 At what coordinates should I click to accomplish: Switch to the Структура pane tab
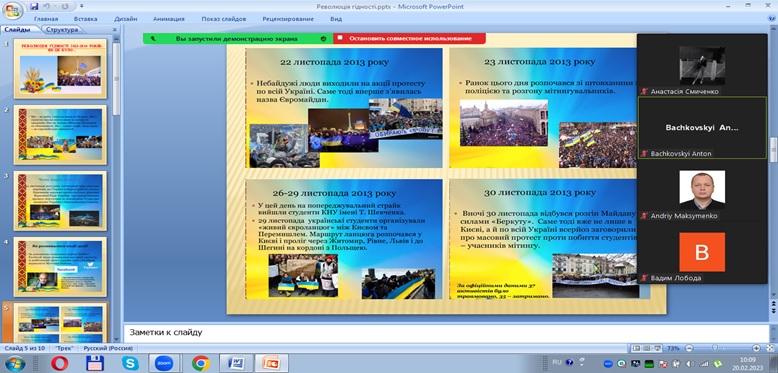[x=62, y=30]
